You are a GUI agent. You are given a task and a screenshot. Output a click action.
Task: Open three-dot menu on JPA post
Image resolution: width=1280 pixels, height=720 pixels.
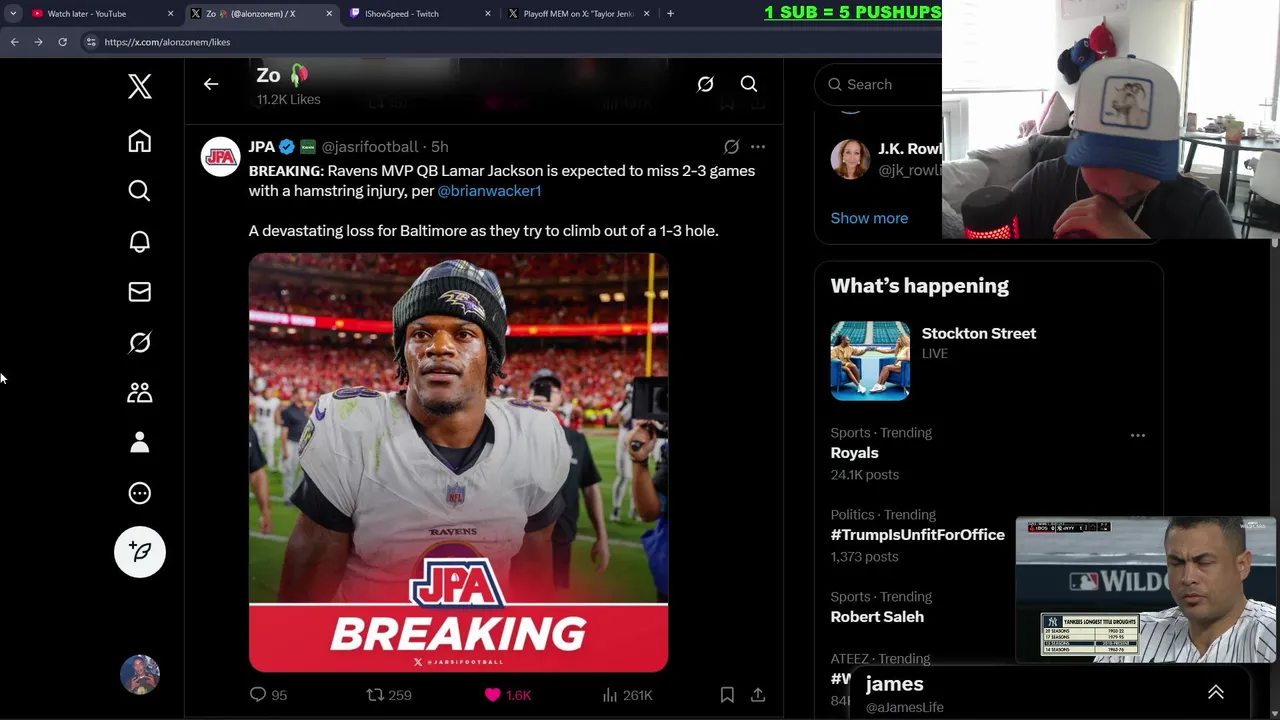click(758, 147)
